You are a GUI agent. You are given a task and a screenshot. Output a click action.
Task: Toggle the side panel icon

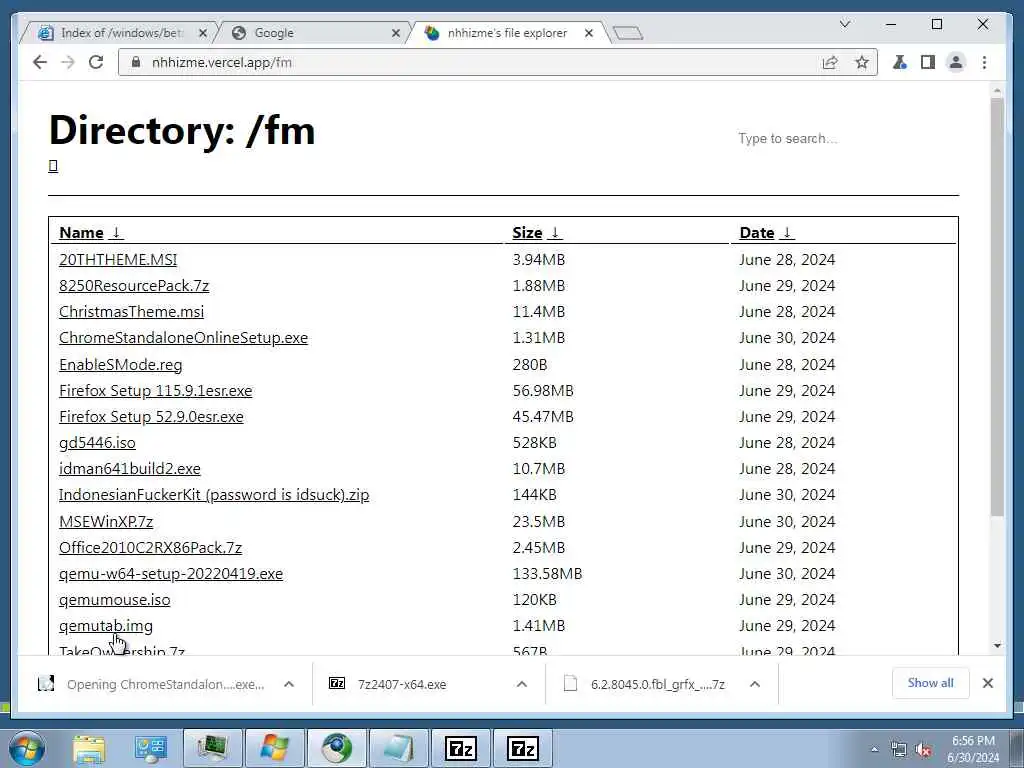928,62
